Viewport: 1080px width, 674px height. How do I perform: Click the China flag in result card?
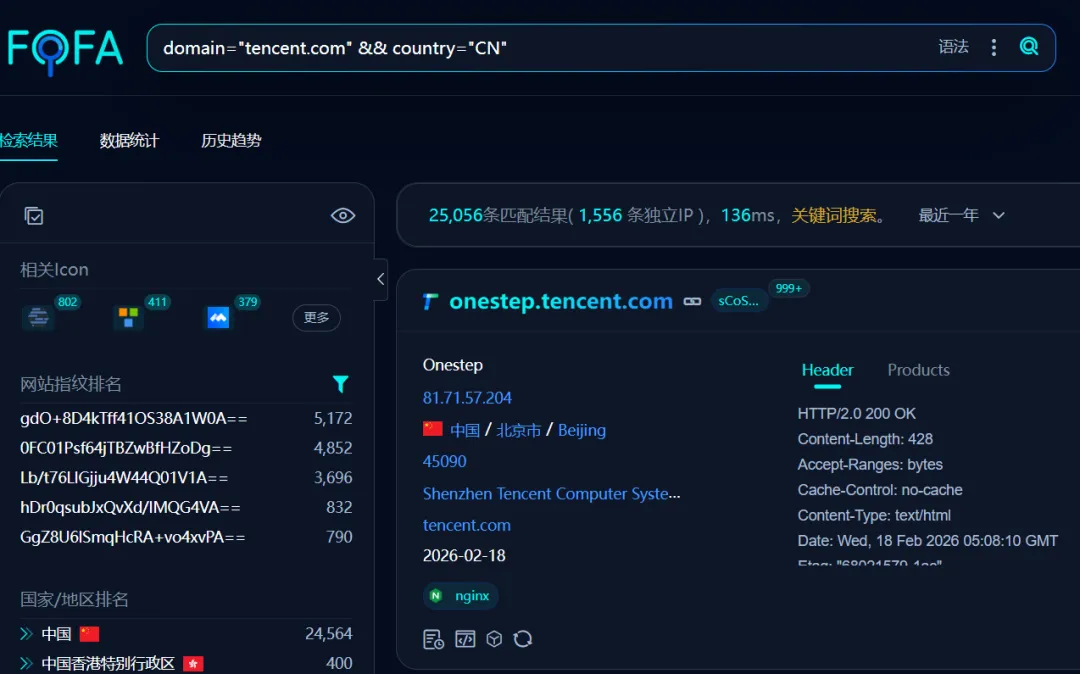coord(433,430)
